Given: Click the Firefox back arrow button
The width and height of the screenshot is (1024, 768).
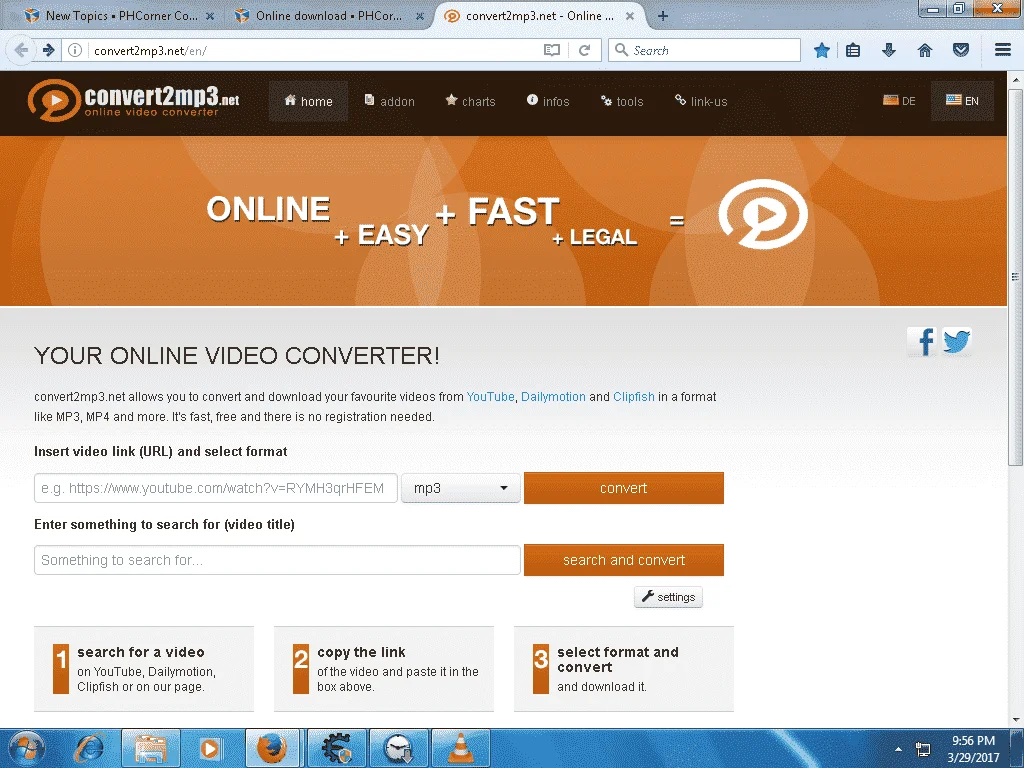Looking at the screenshot, I should 21,50.
